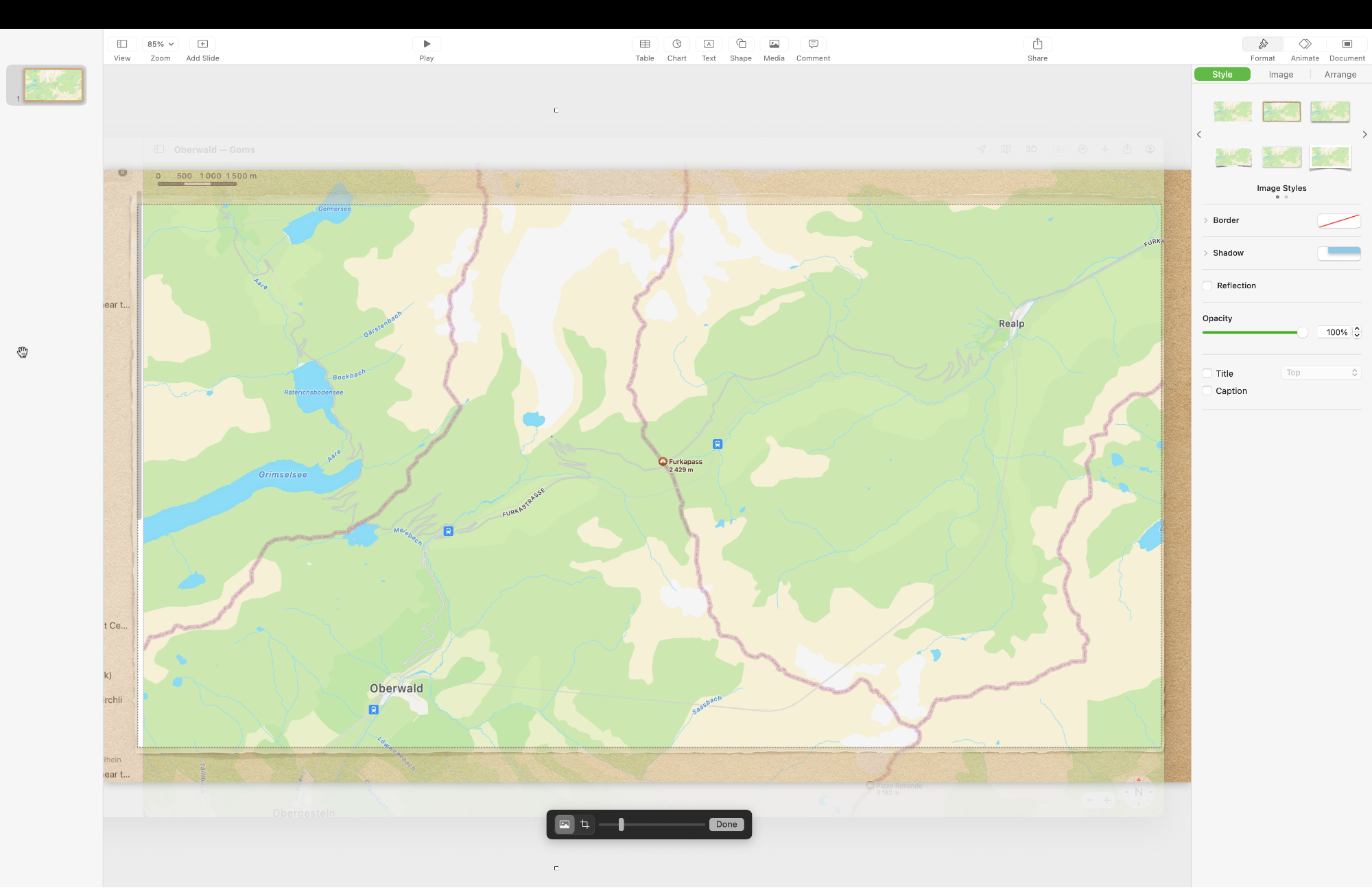The height and width of the screenshot is (888, 1372).
Task: Open the Border style preview swatch
Action: point(1339,220)
